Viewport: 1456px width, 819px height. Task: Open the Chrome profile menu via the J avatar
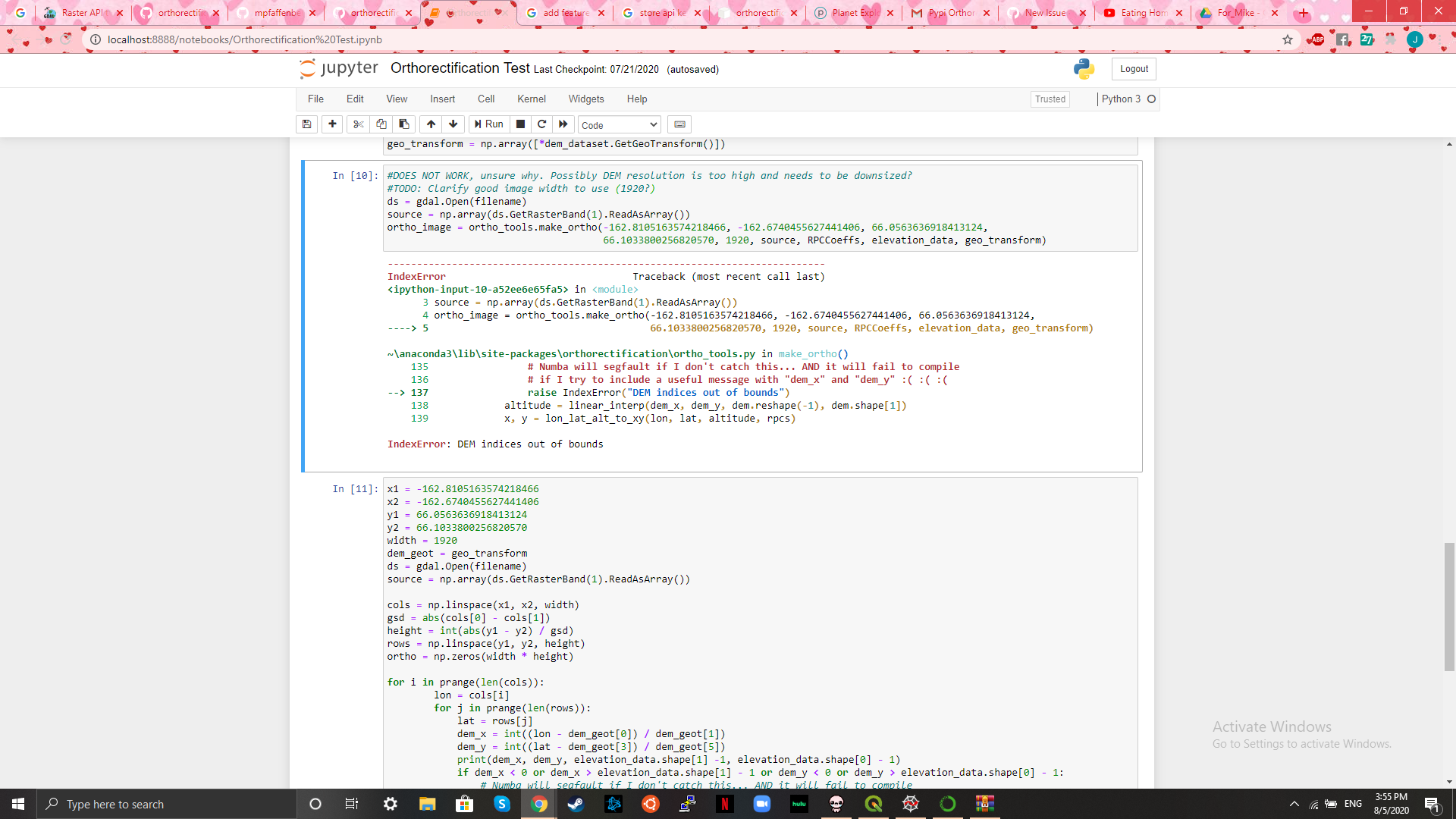pos(1415,39)
